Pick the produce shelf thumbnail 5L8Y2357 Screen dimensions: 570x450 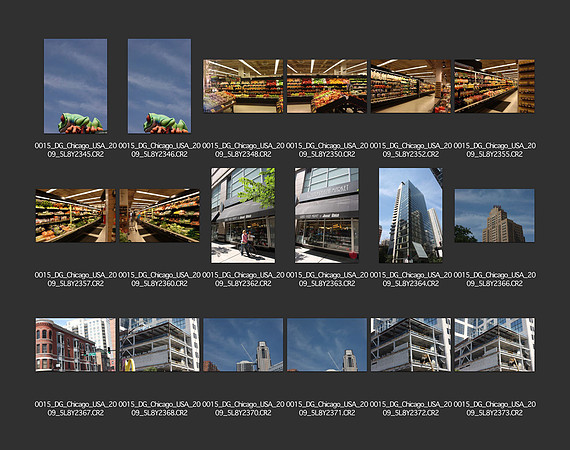(76, 215)
